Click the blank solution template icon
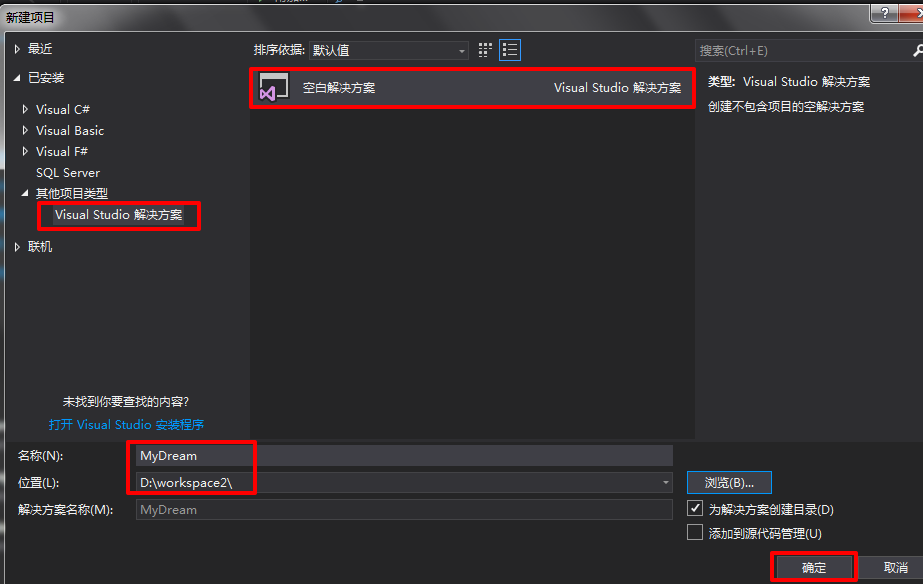The image size is (923, 584). click(274, 87)
